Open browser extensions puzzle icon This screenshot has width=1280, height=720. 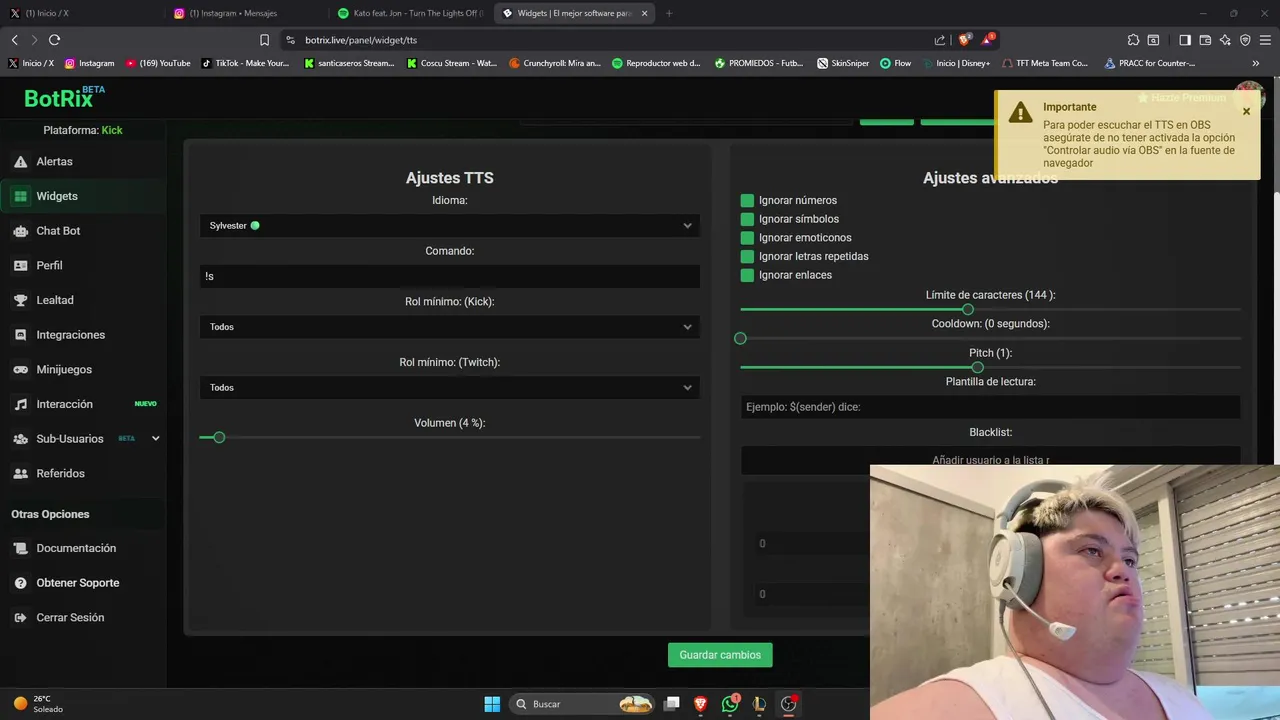1133,40
